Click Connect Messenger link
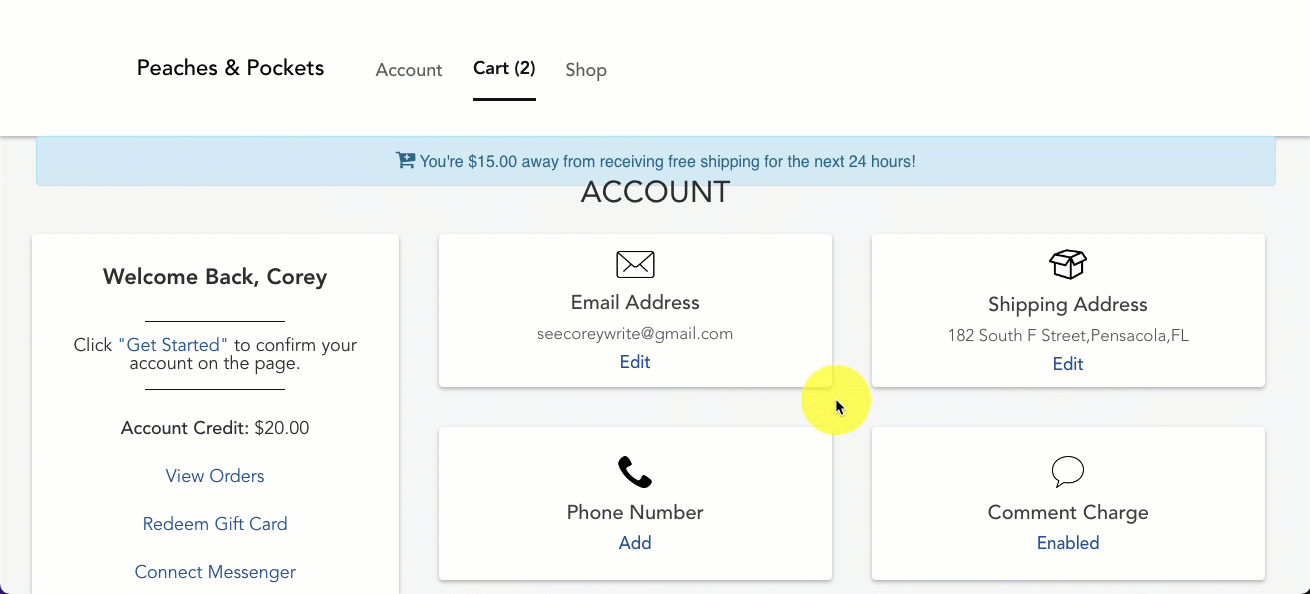Image resolution: width=1310 pixels, height=594 pixels. click(215, 572)
